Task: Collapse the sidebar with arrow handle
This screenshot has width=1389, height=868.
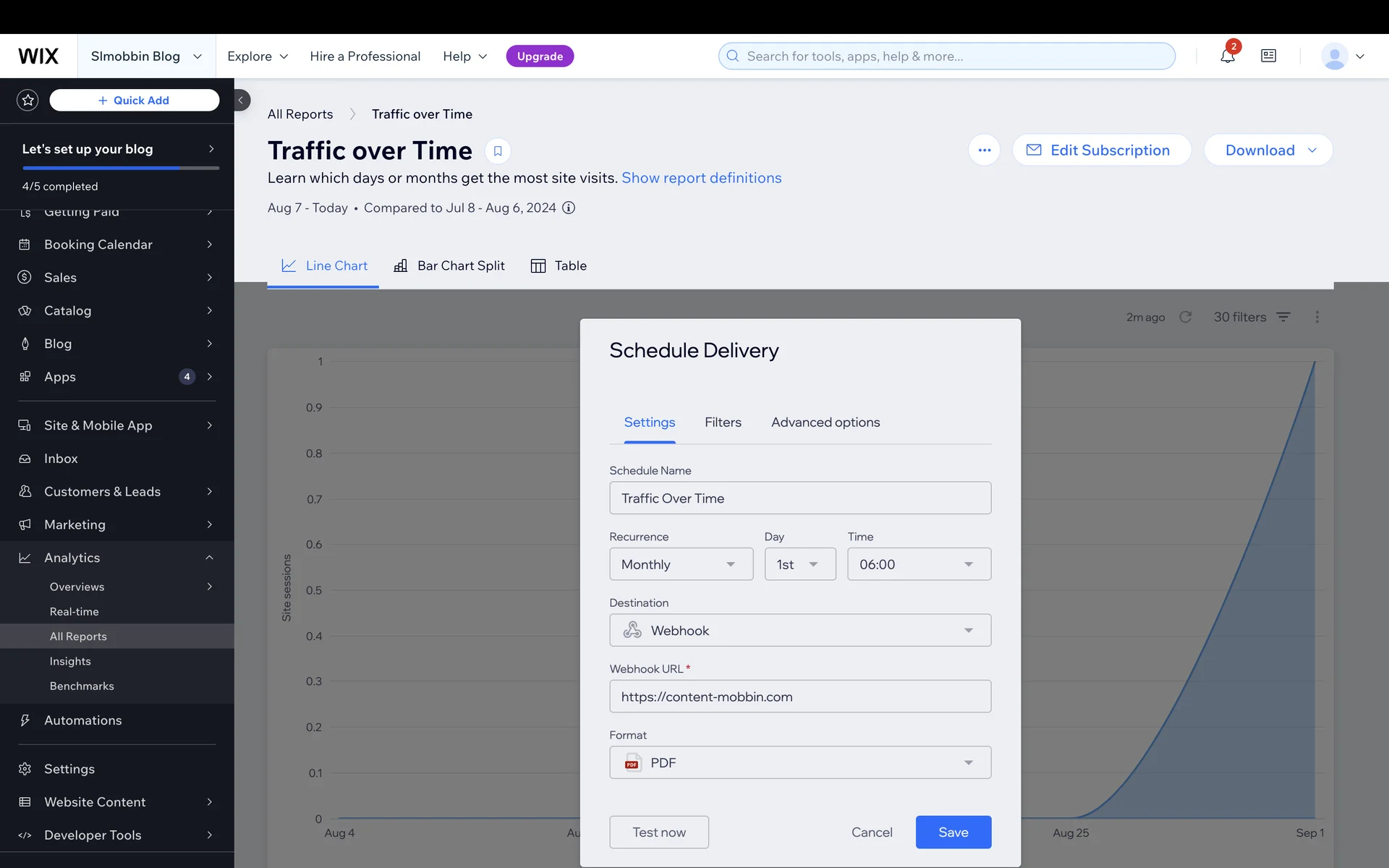Action: pos(241,100)
